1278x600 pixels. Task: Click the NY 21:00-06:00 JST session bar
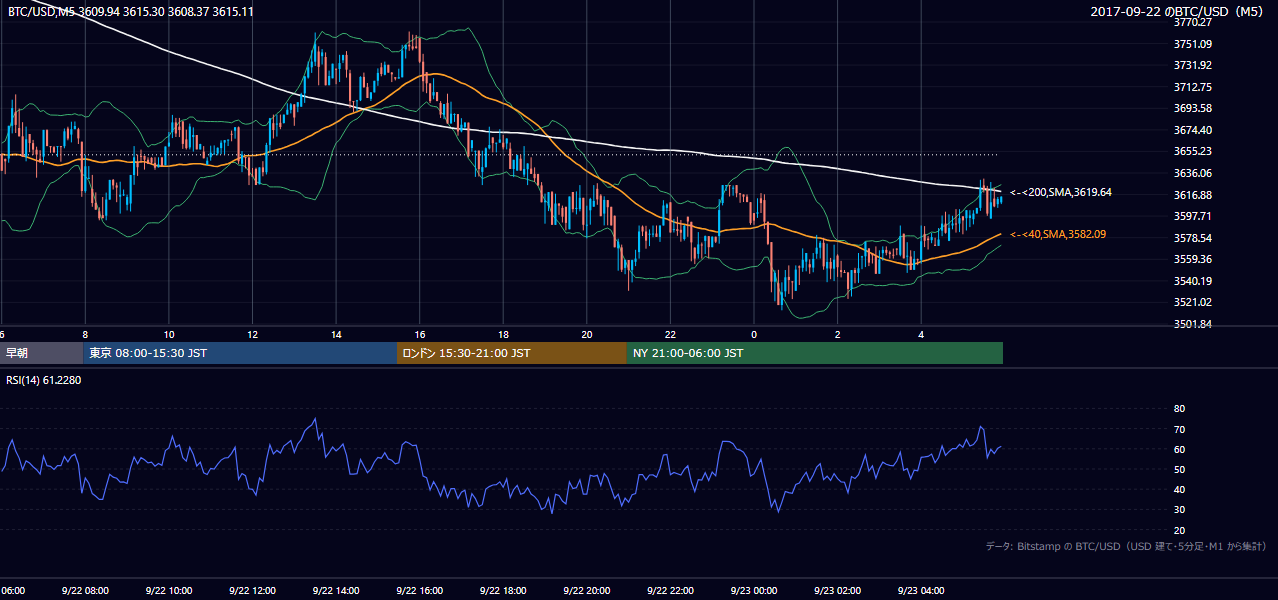(x=815, y=353)
